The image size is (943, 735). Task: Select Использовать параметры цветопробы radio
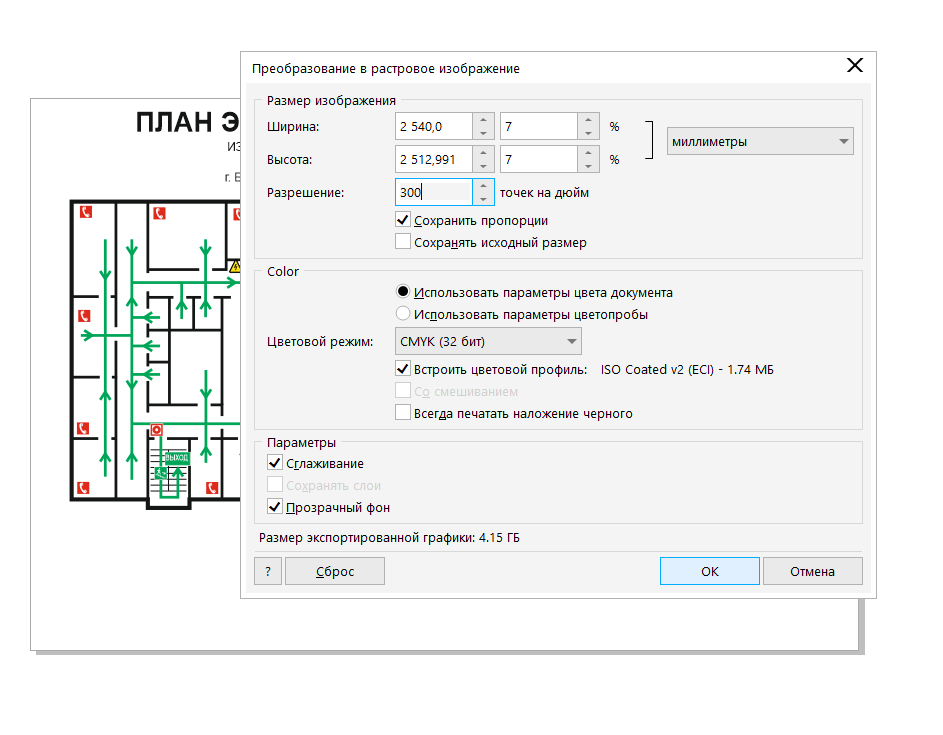pyautogui.click(x=403, y=313)
